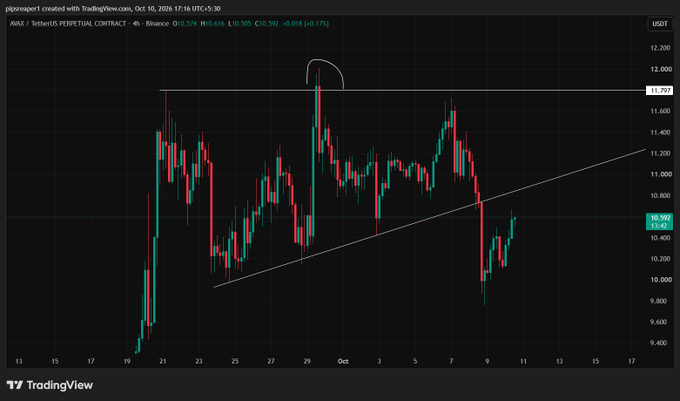Click the 12.200 price axis label
Image resolution: width=680 pixels, height=401 pixels.
click(x=660, y=48)
